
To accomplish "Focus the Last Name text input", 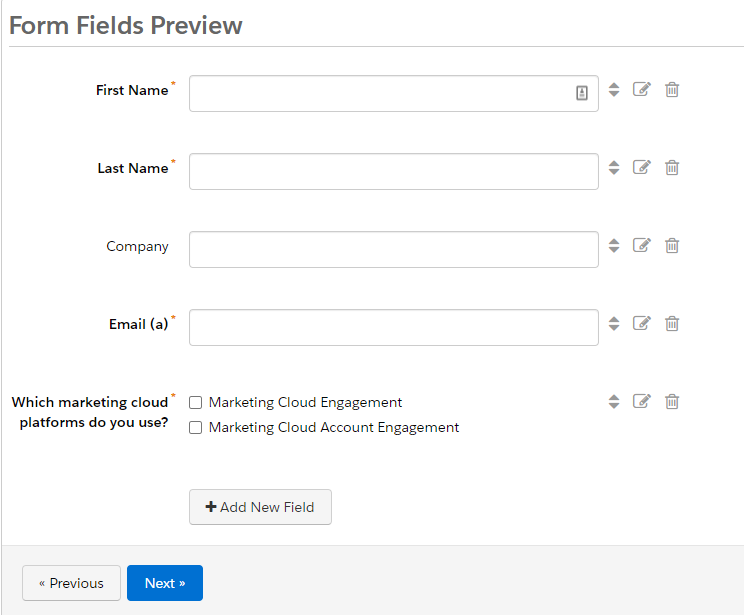I will 393,171.
